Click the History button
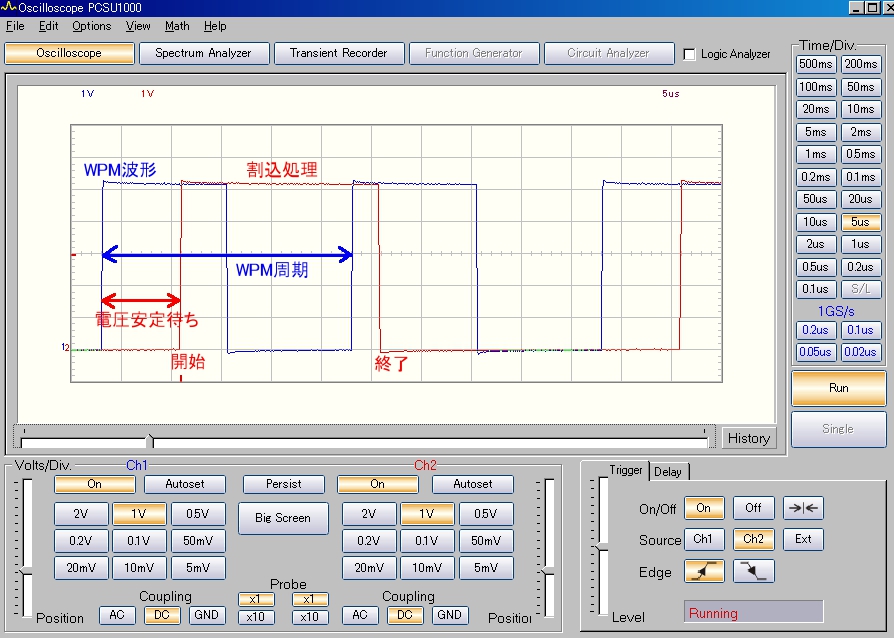 tap(748, 438)
